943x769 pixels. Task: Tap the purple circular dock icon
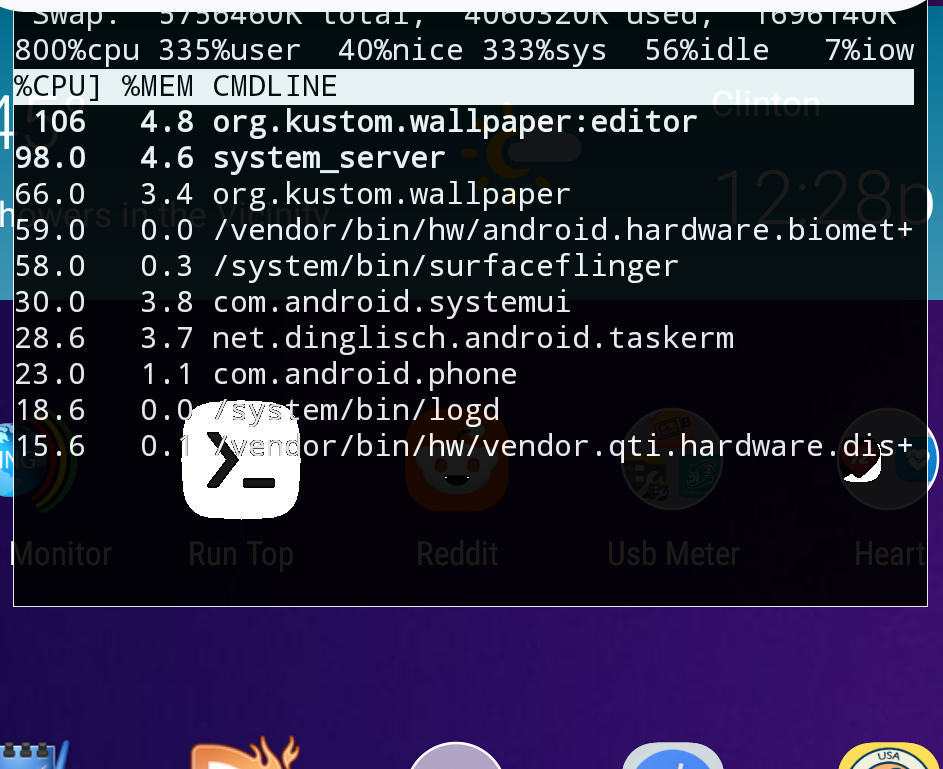(x=456, y=757)
